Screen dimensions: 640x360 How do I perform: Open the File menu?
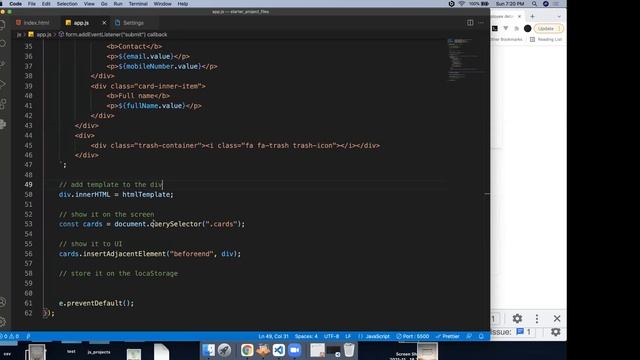[x=31, y=4]
